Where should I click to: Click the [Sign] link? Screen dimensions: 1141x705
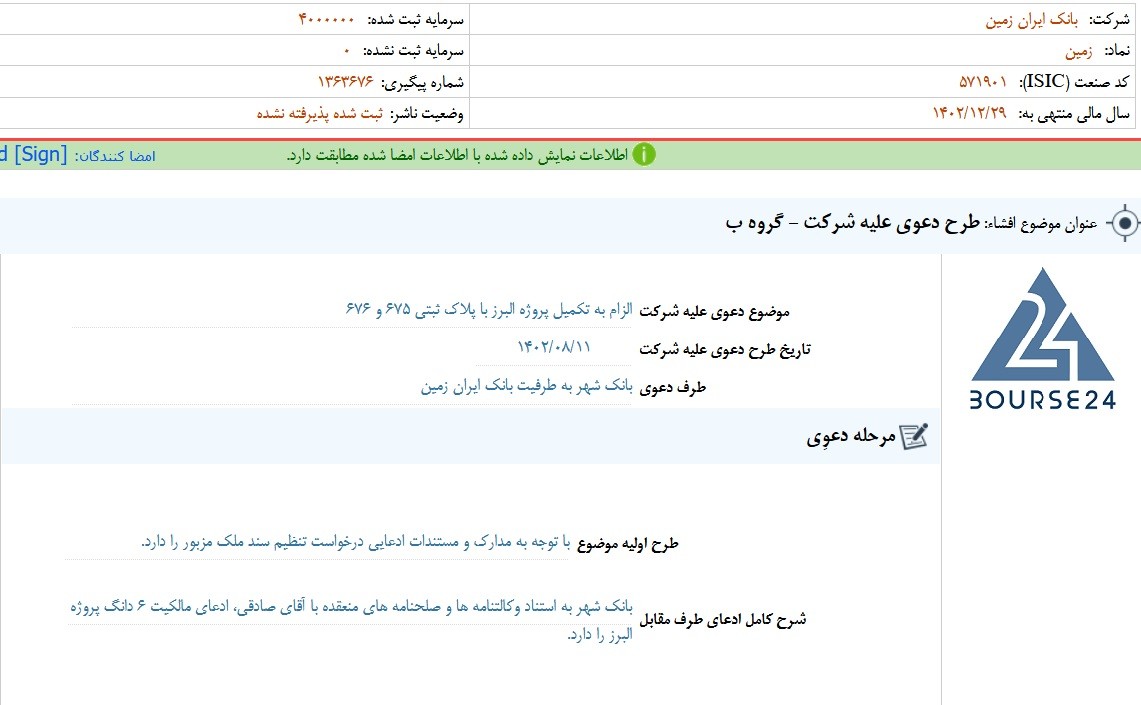click(41, 154)
